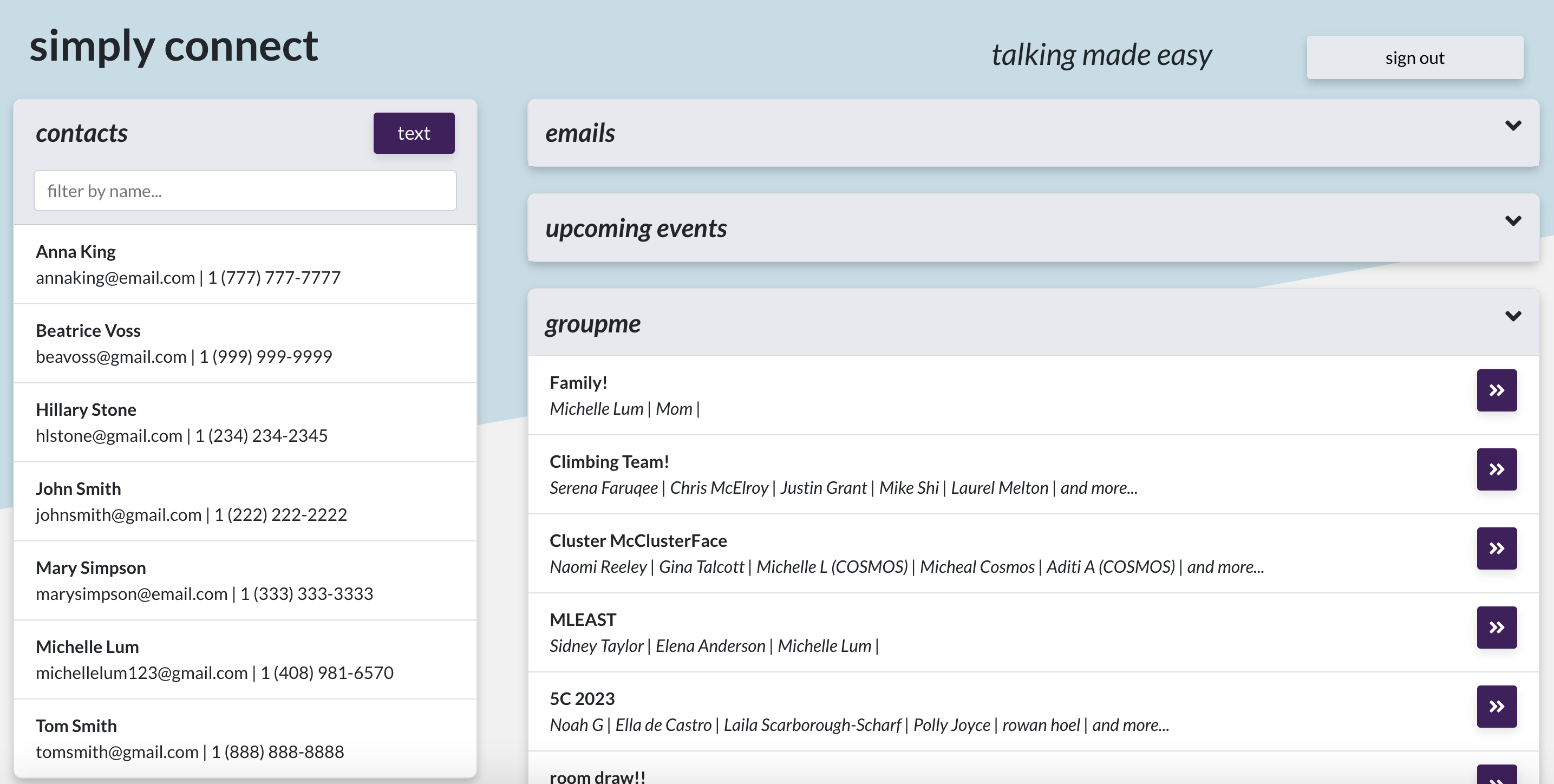Open the 5C 2023 group arrow button
Screen dimensions: 1554x784
(x=1496, y=706)
